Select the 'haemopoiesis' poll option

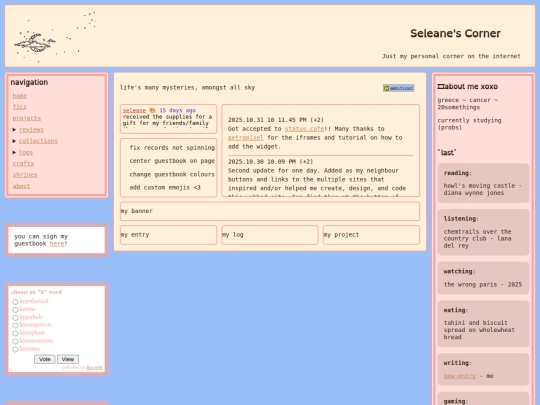(x=15, y=325)
